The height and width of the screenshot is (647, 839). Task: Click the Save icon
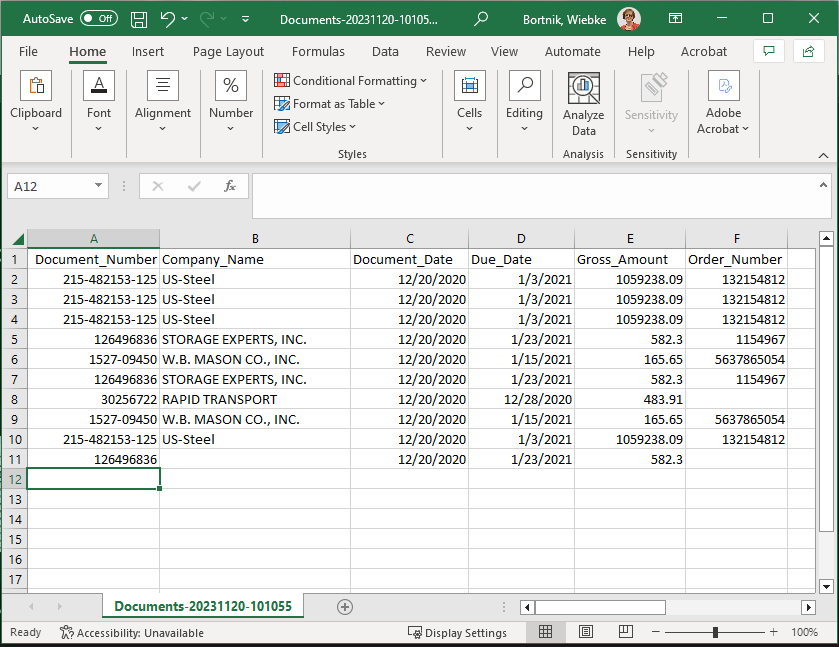137,18
